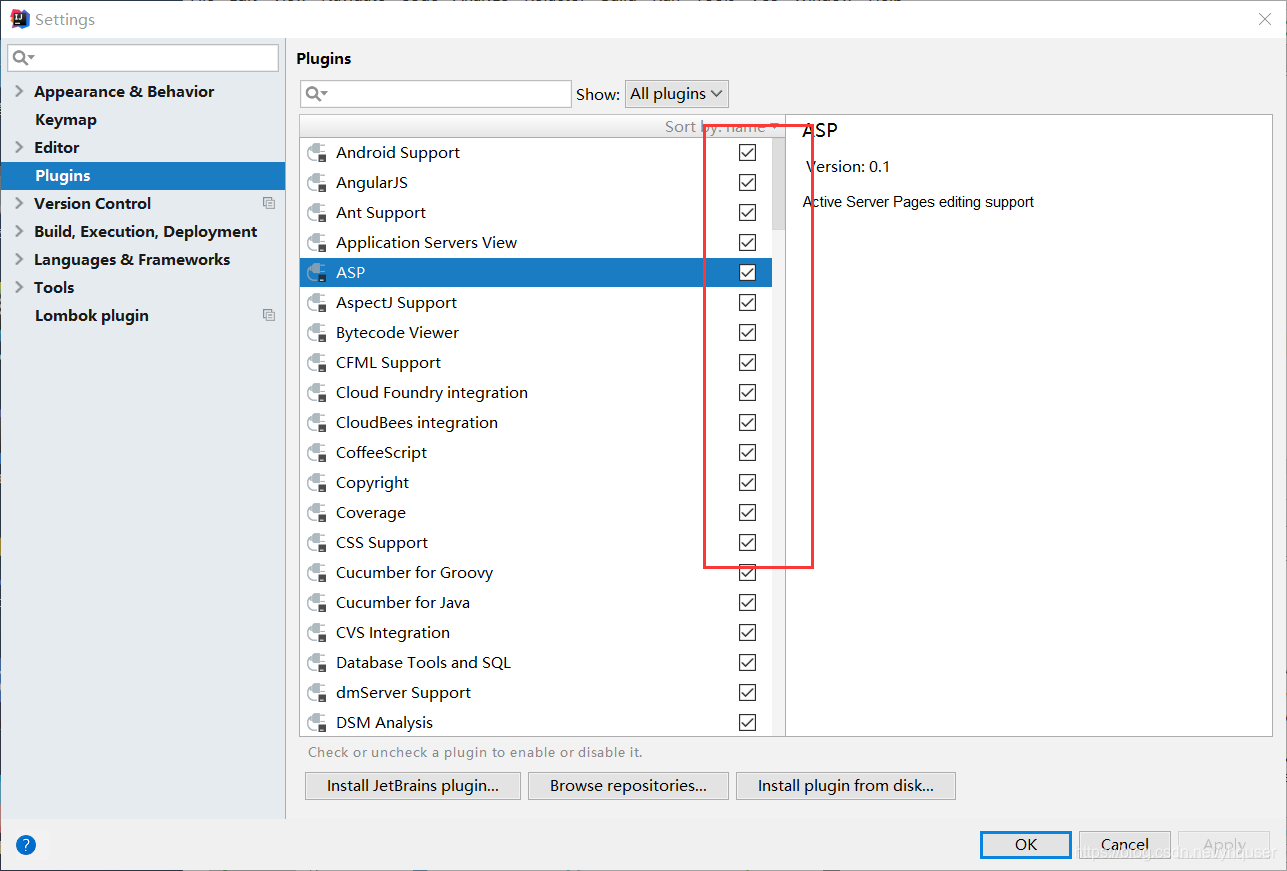1287x871 pixels.
Task: Uncheck the AngularJS plugin checkbox
Action: click(747, 183)
